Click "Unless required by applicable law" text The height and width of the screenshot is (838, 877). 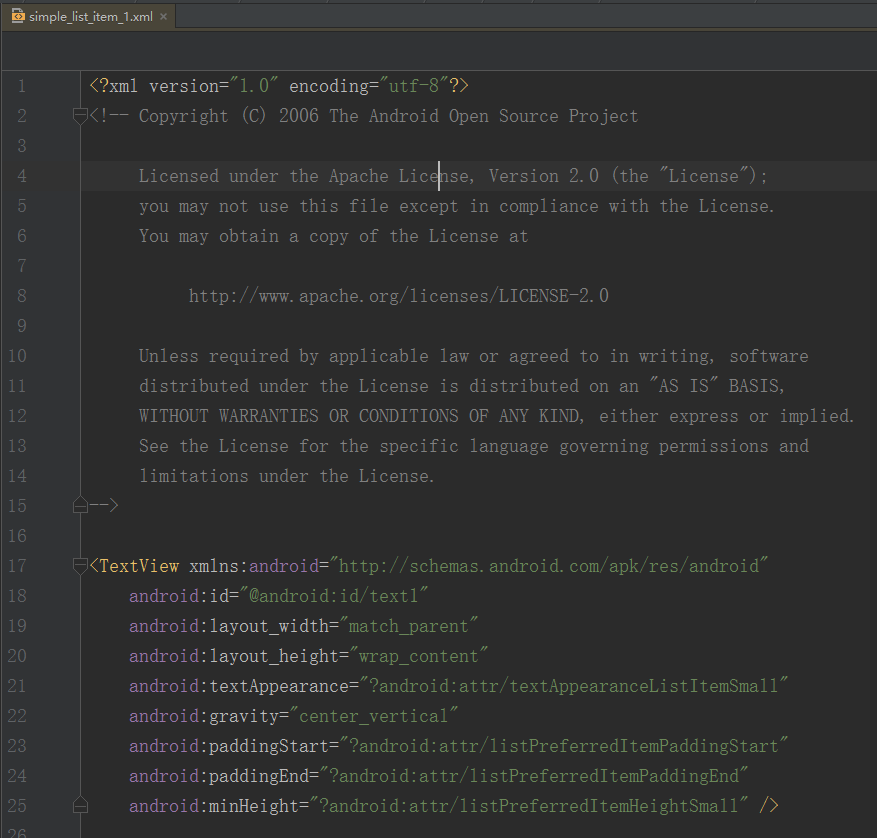click(304, 356)
